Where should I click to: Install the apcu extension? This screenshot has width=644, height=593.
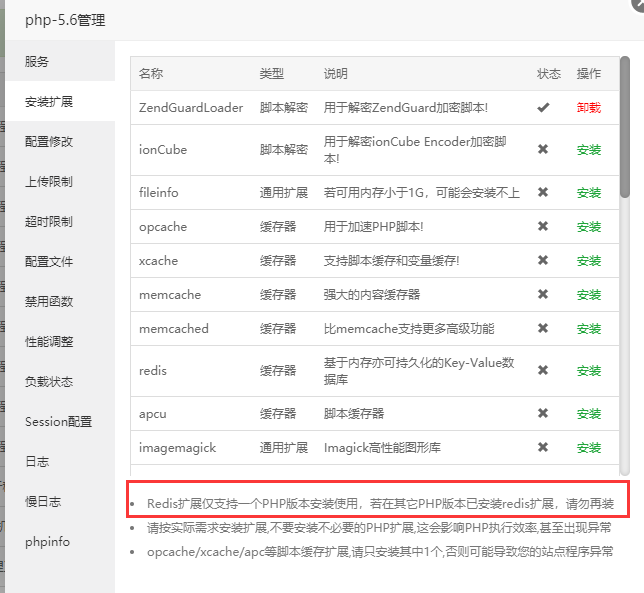(x=589, y=413)
